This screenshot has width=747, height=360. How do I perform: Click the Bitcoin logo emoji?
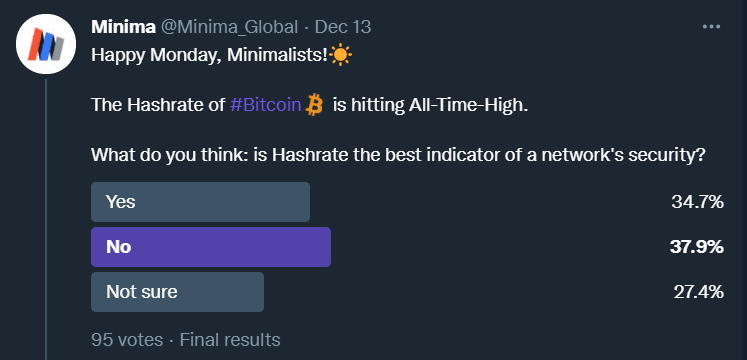pyautogui.click(x=314, y=105)
